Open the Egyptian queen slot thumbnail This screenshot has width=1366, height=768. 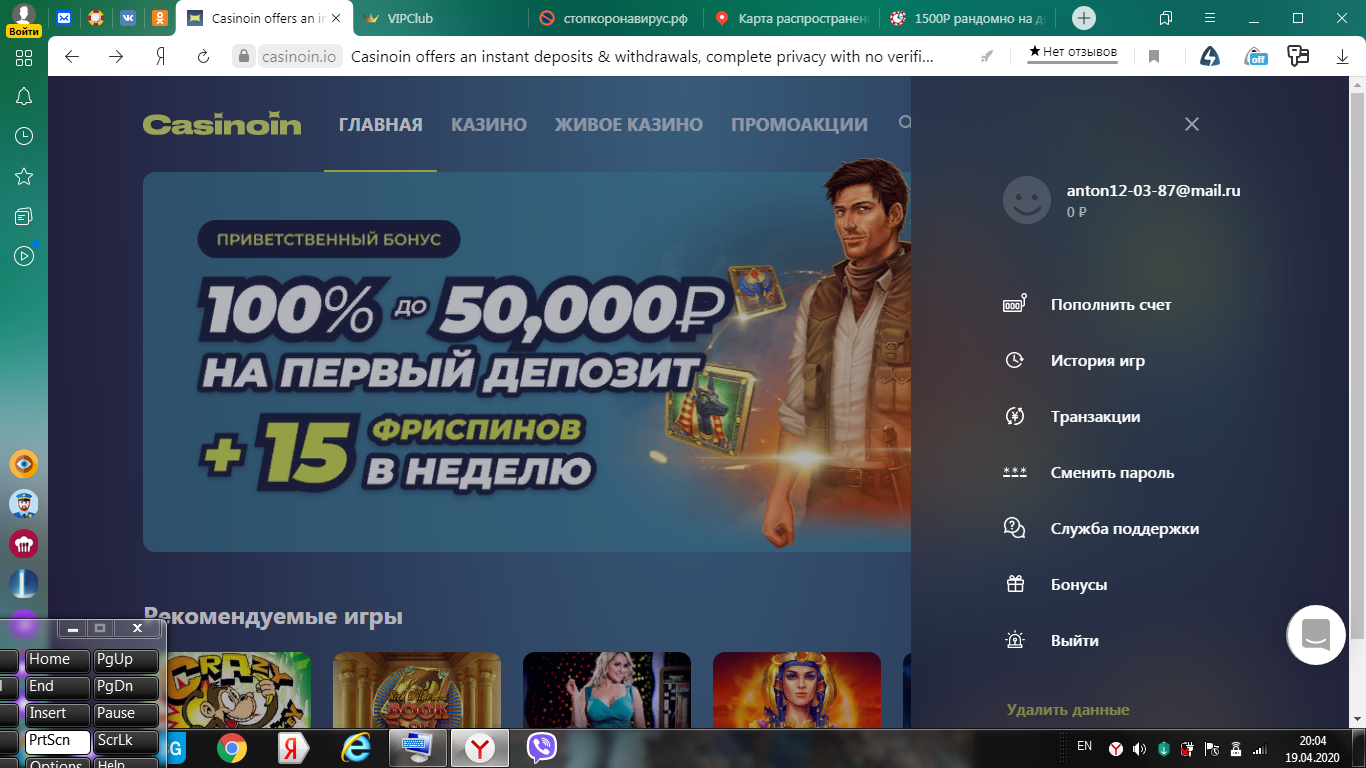click(x=797, y=690)
